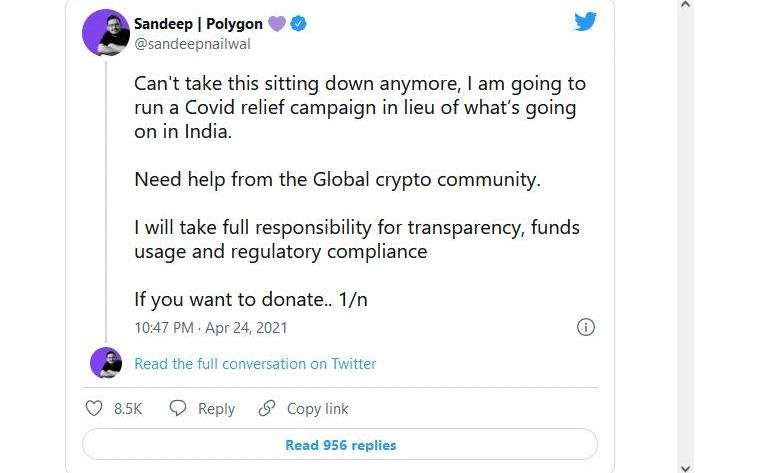Image resolution: width=758 pixels, height=473 pixels.
Task: Open tweet info circle icon
Action: (x=587, y=327)
